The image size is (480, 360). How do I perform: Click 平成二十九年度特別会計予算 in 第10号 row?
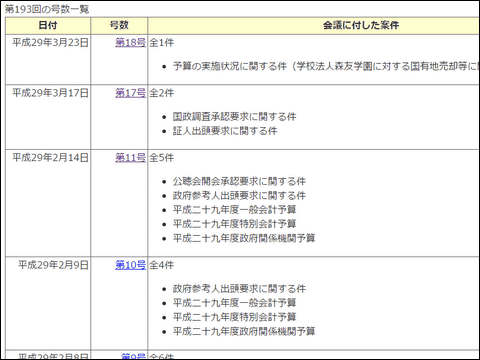point(234,317)
